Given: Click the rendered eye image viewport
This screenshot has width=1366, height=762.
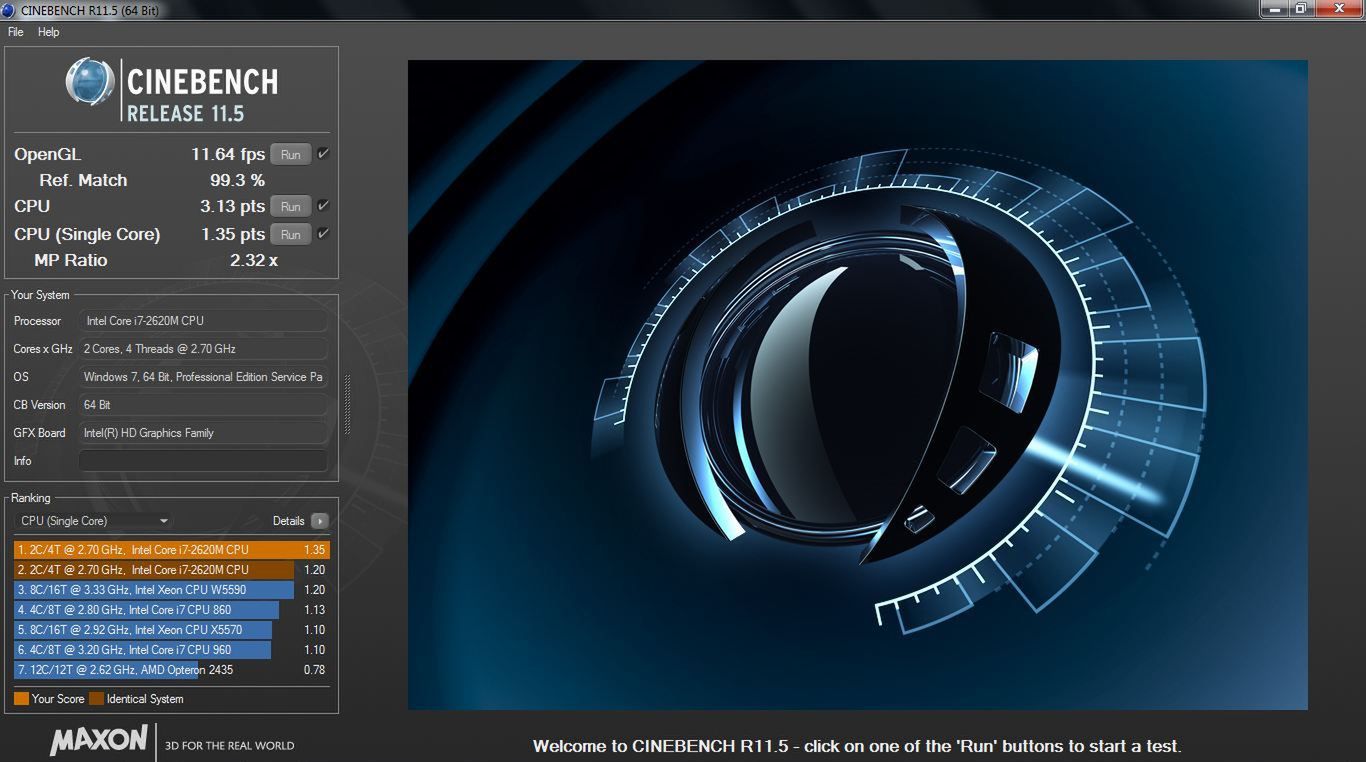Looking at the screenshot, I should pyautogui.click(x=857, y=385).
